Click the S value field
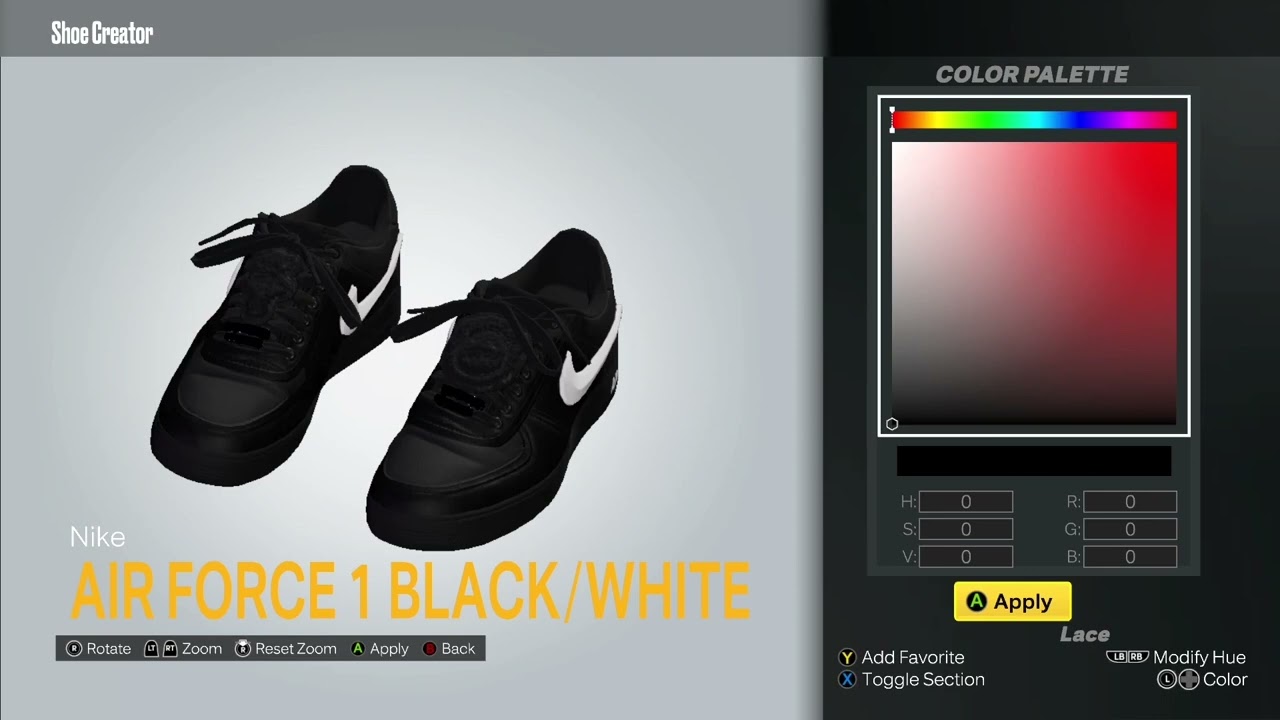This screenshot has width=1280, height=720. tap(966, 529)
